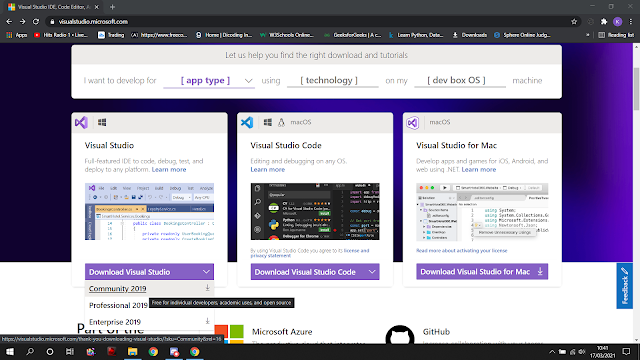
Task: Click the Linux penguin icon on VS Code card
Action: click(281, 122)
